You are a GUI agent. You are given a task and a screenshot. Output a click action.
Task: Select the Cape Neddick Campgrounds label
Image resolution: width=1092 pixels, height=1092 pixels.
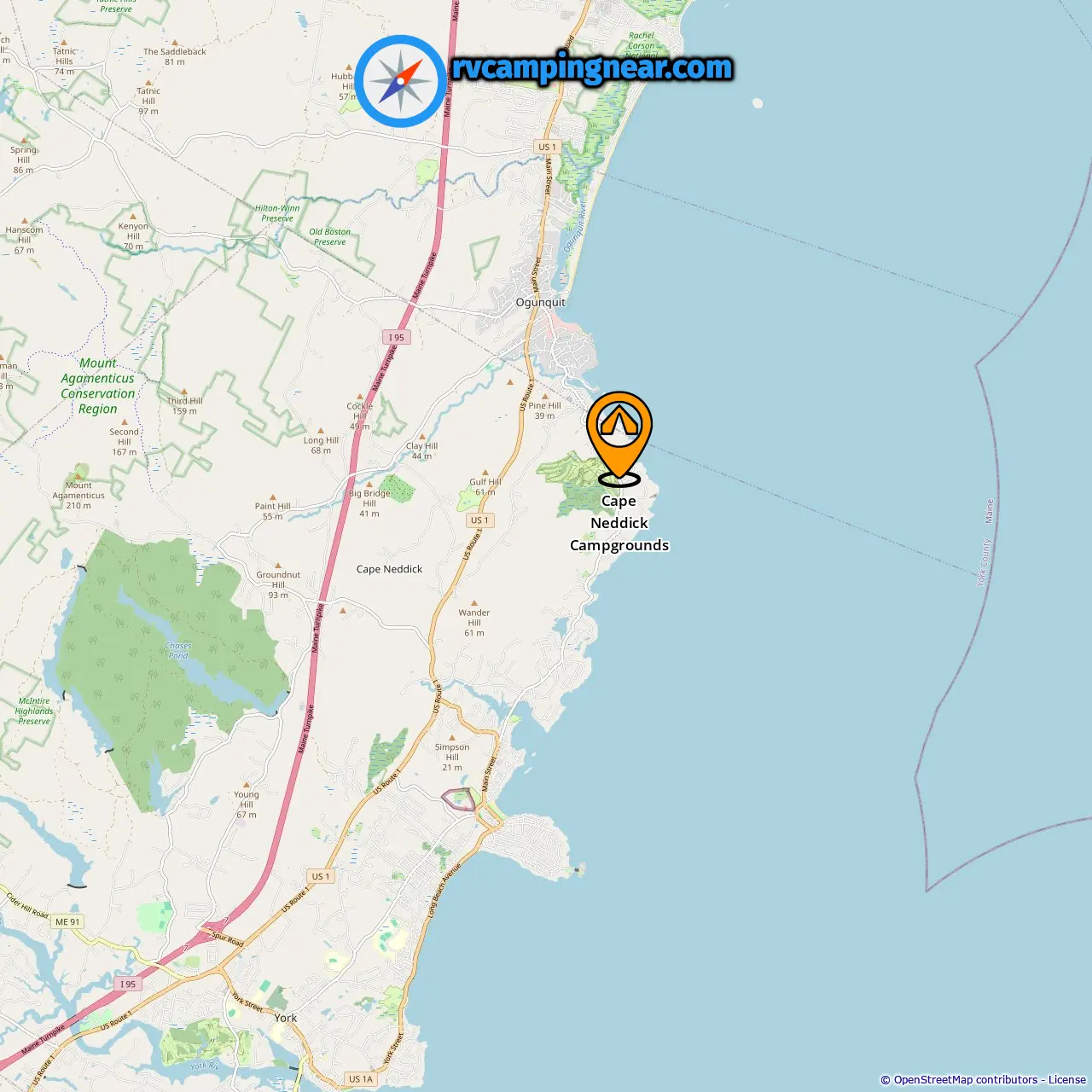coord(619,523)
